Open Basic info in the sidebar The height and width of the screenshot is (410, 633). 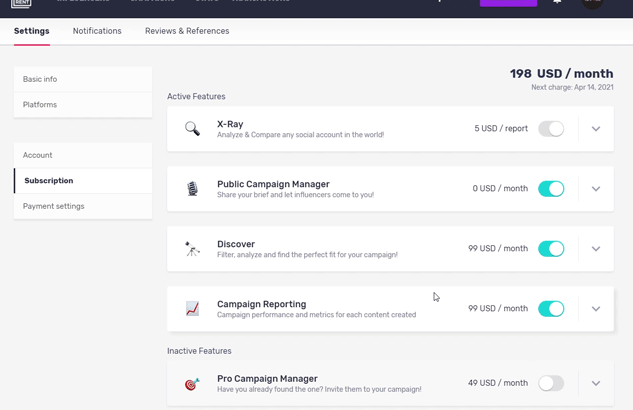click(x=83, y=79)
